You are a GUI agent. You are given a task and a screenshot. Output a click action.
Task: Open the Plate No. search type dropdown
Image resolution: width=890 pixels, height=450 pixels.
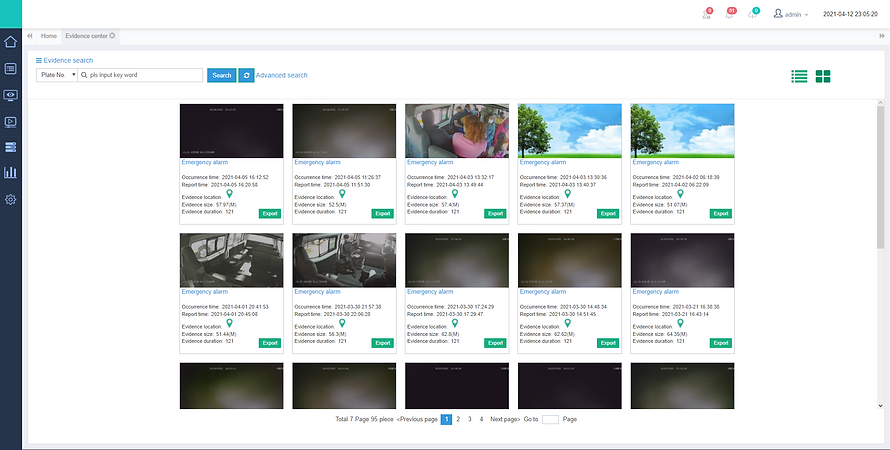tap(57, 75)
